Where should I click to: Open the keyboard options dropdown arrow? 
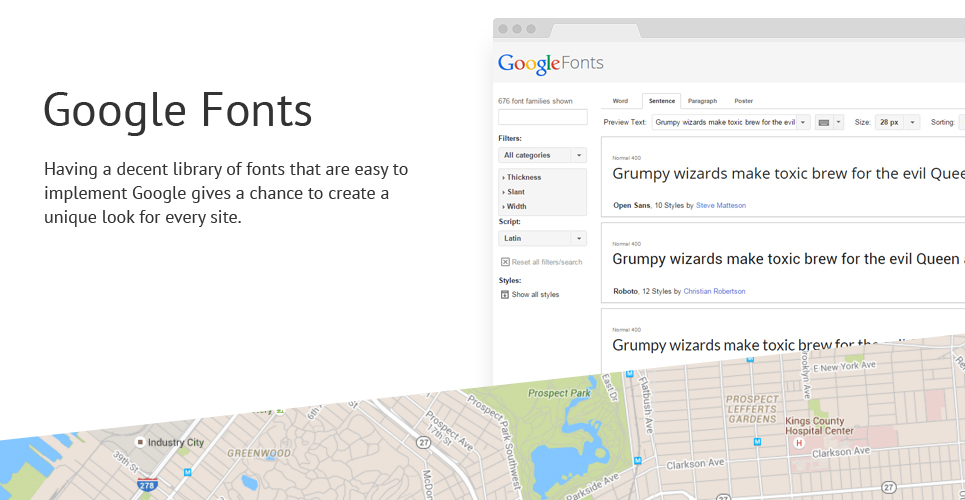pos(838,123)
